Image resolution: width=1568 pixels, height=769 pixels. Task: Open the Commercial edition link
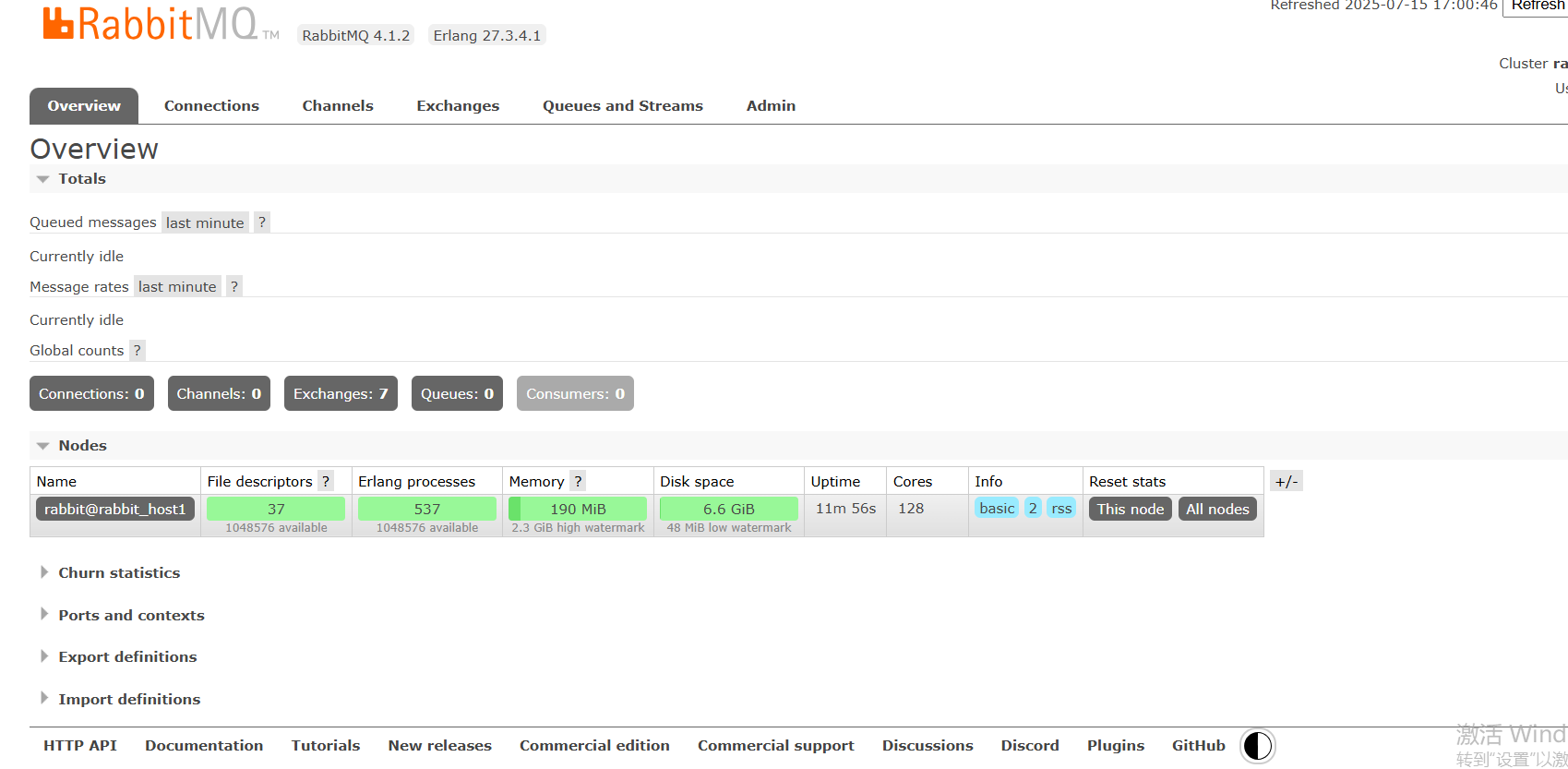click(x=594, y=746)
